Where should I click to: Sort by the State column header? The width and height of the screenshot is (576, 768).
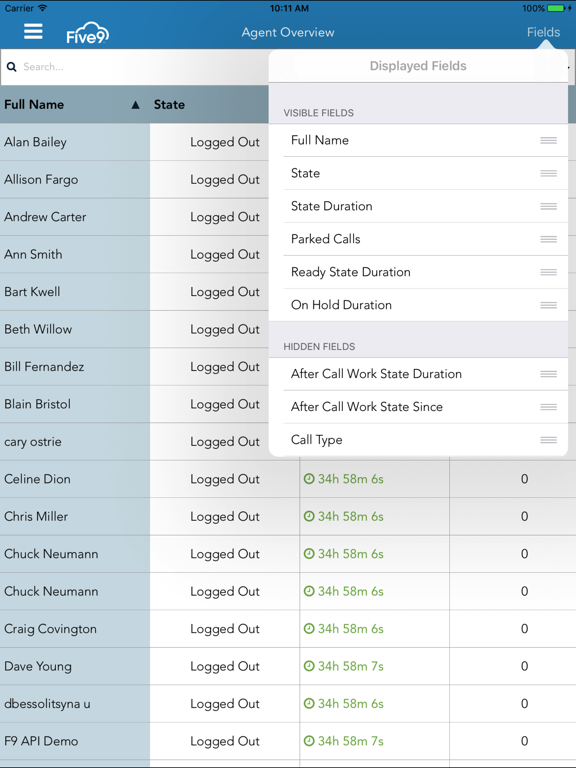coord(169,104)
